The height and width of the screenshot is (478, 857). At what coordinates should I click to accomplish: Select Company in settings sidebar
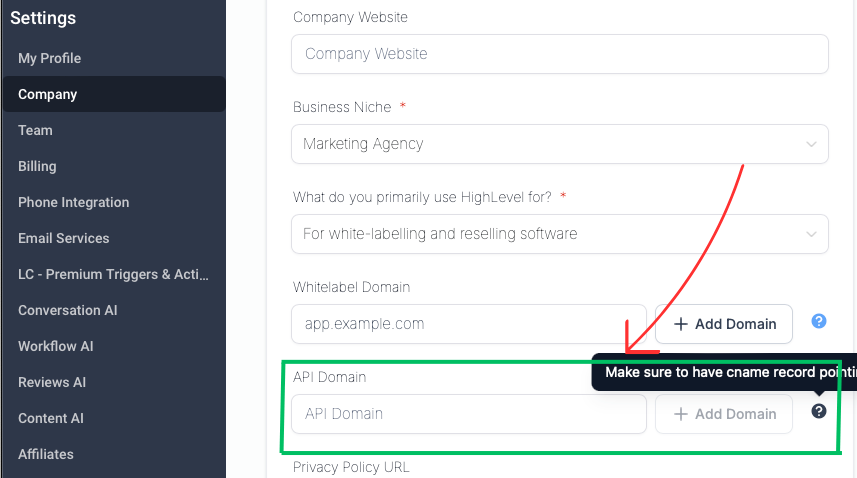point(47,94)
